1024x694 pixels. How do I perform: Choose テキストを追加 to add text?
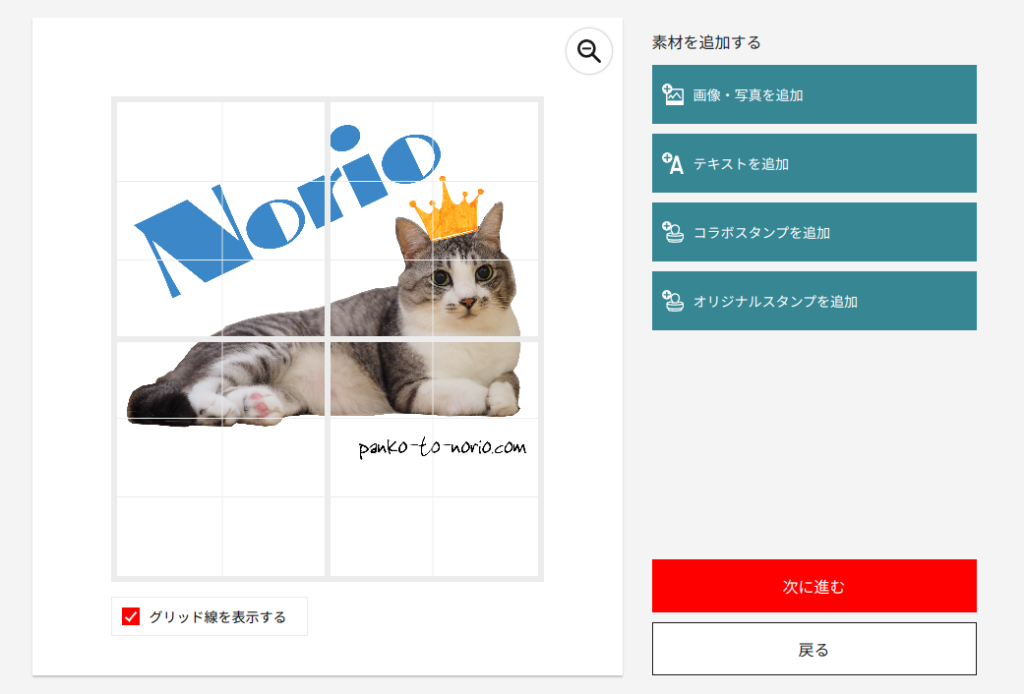tap(814, 163)
